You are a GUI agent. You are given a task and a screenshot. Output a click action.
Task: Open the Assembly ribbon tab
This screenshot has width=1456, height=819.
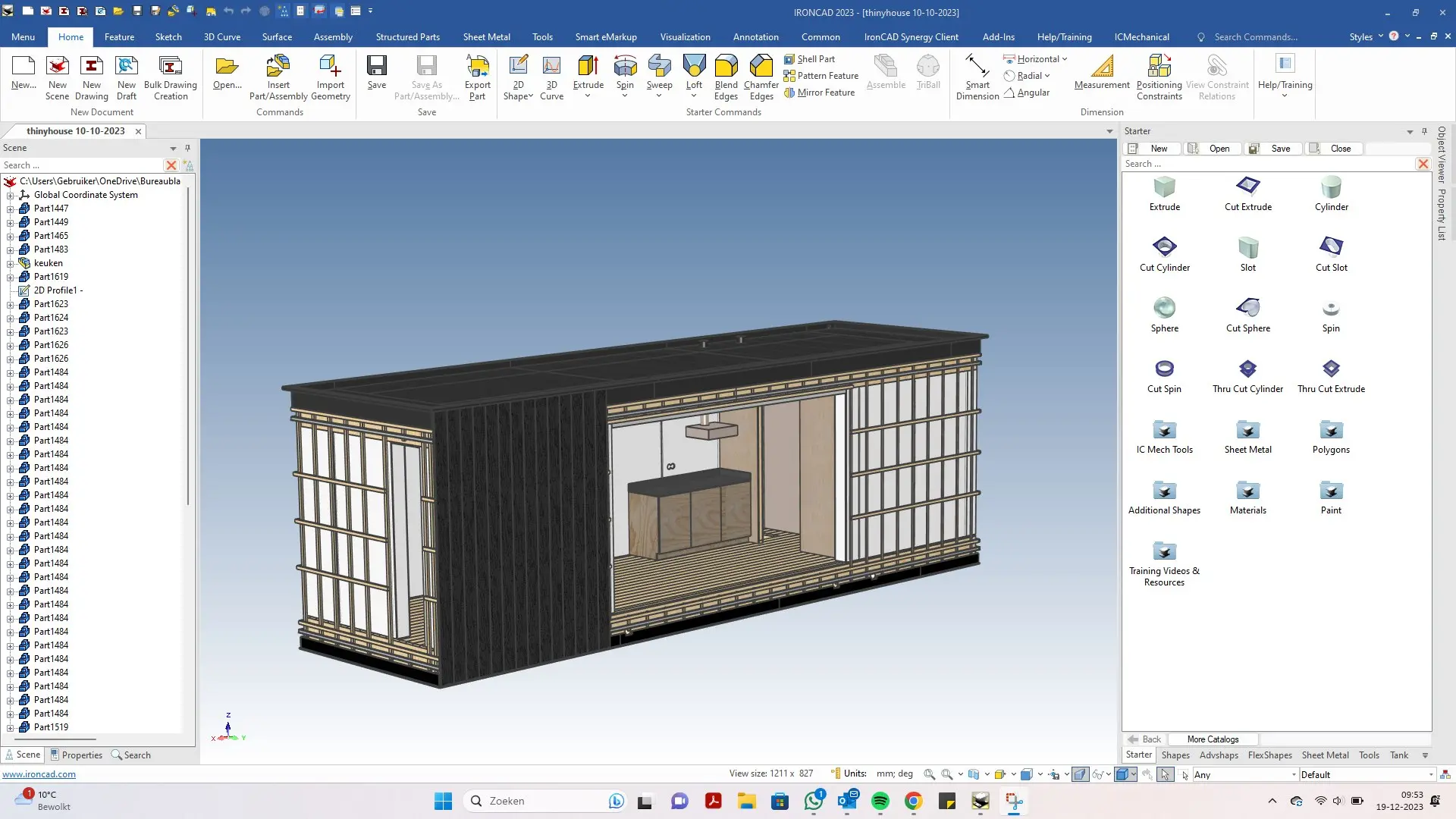click(x=333, y=36)
